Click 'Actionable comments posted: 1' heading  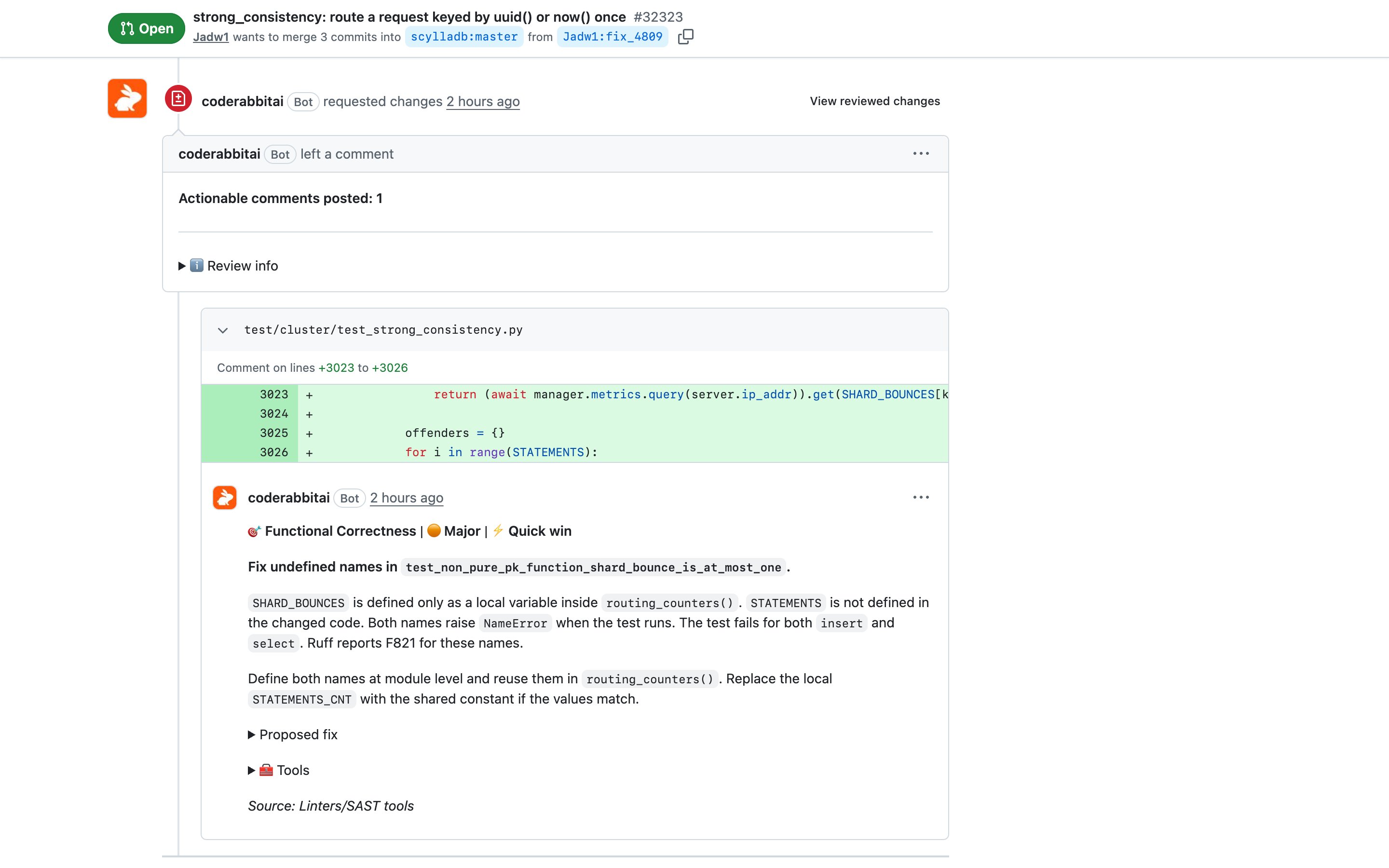click(x=280, y=199)
